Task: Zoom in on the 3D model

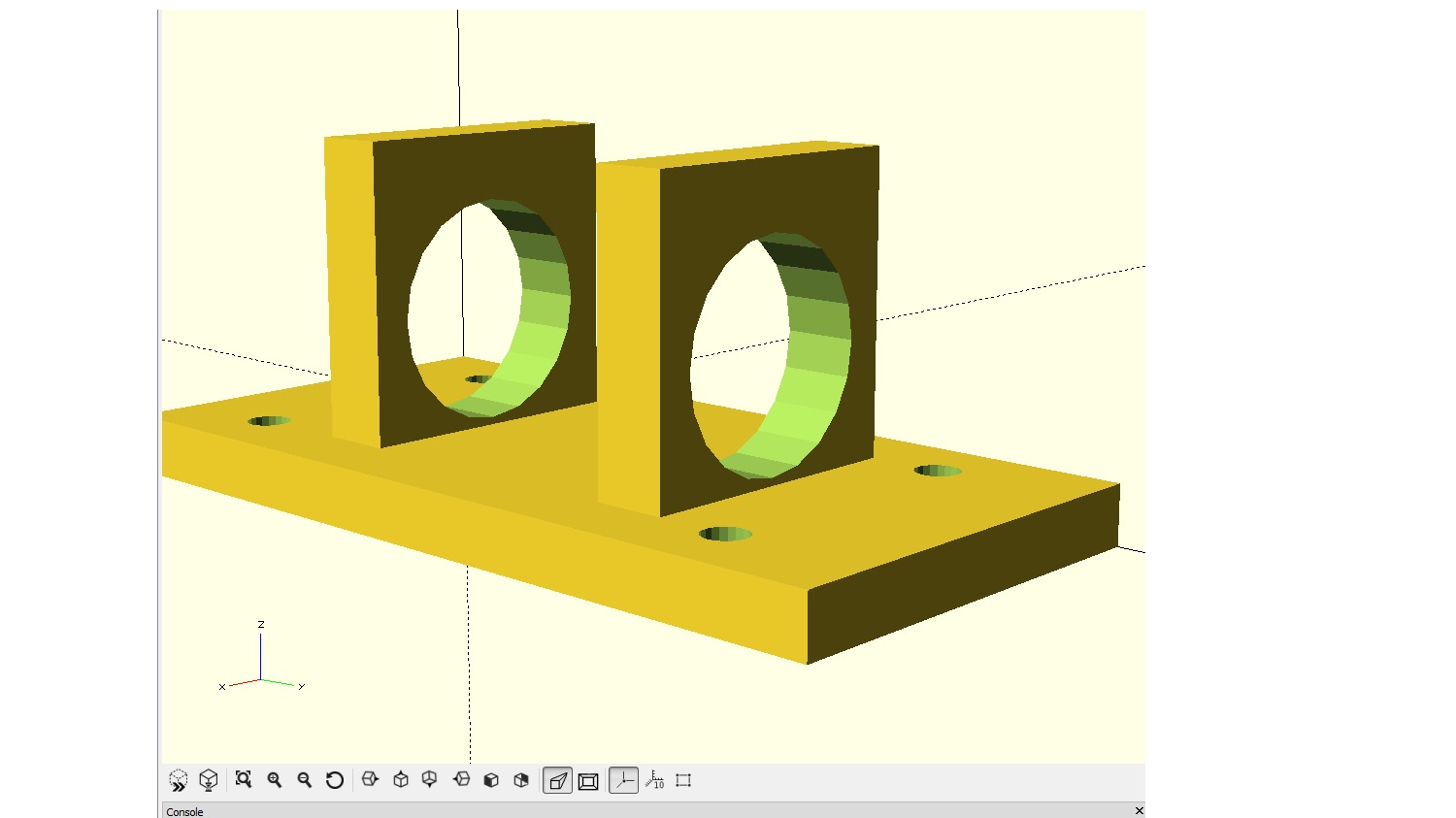Action: coord(275,780)
